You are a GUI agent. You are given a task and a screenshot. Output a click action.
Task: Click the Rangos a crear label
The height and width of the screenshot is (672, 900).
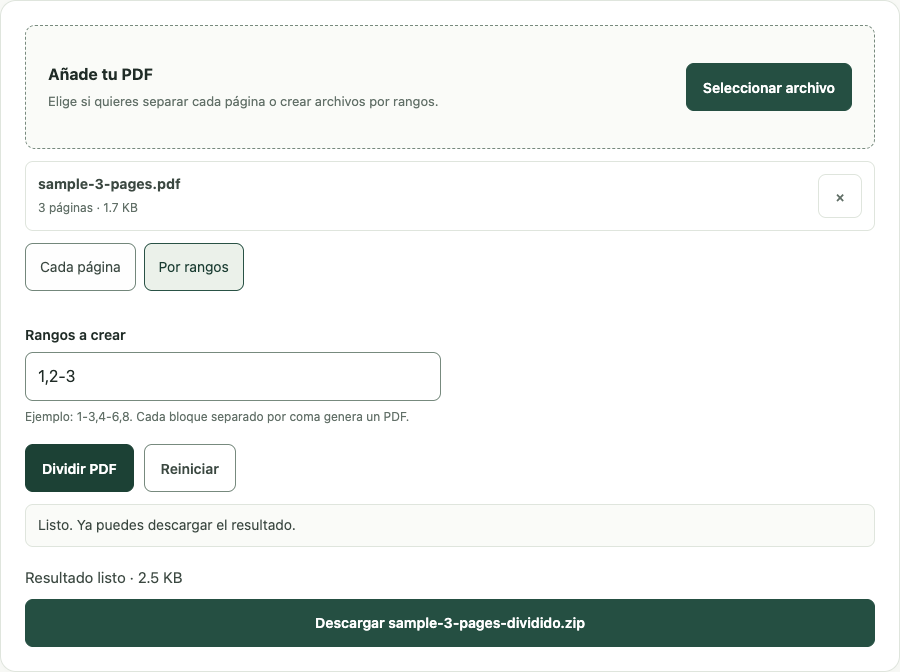(x=75, y=335)
